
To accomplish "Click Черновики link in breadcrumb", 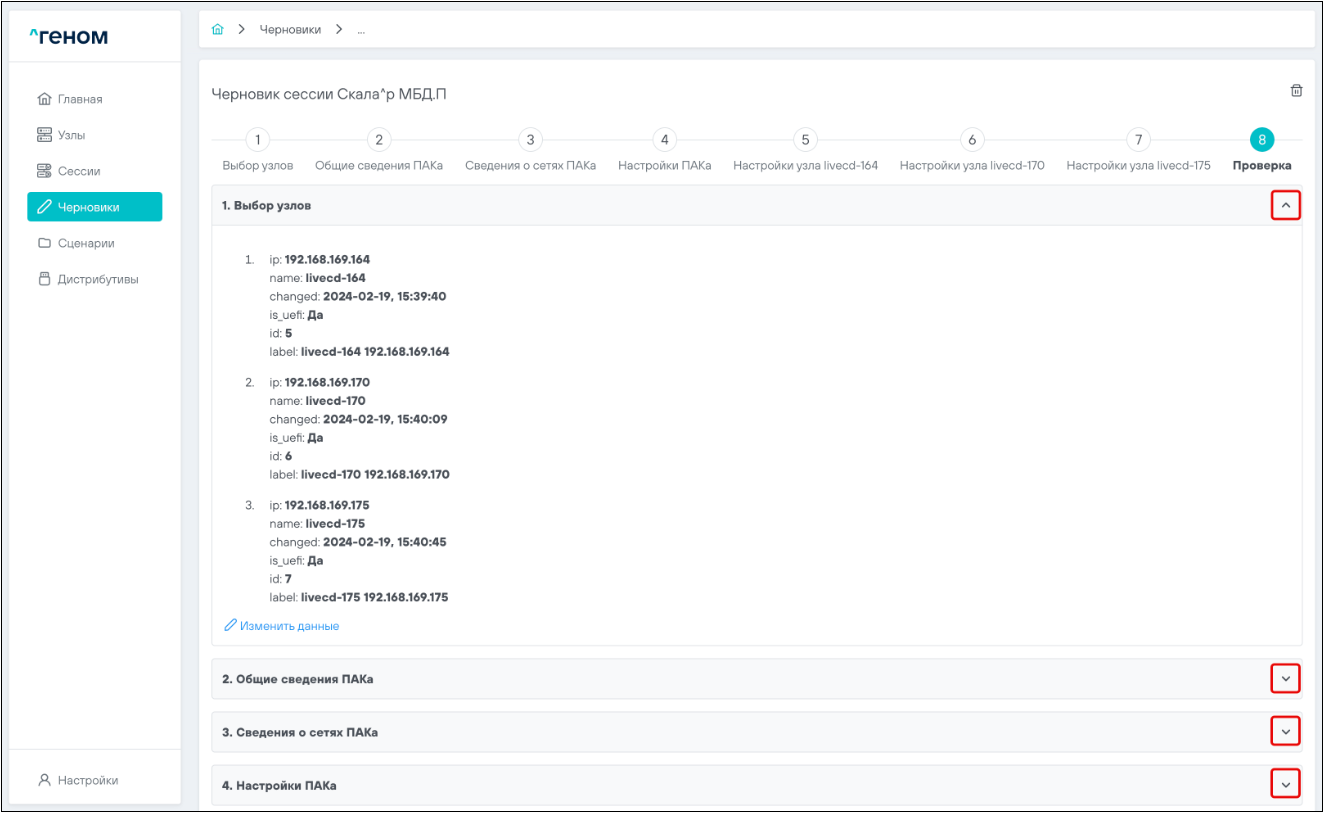I will (x=290, y=30).
